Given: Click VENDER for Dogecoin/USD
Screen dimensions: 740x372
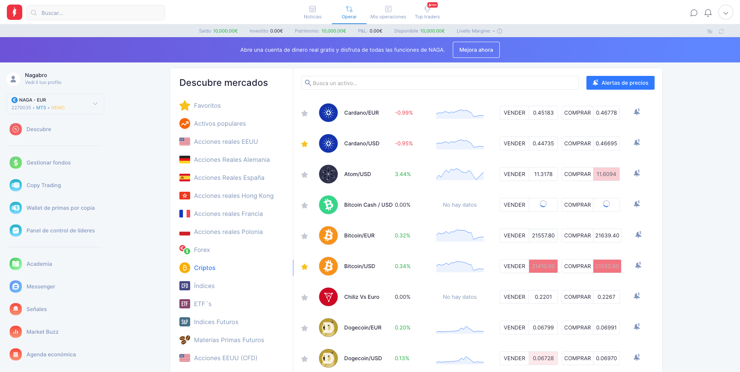Looking at the screenshot, I should click(529, 358).
